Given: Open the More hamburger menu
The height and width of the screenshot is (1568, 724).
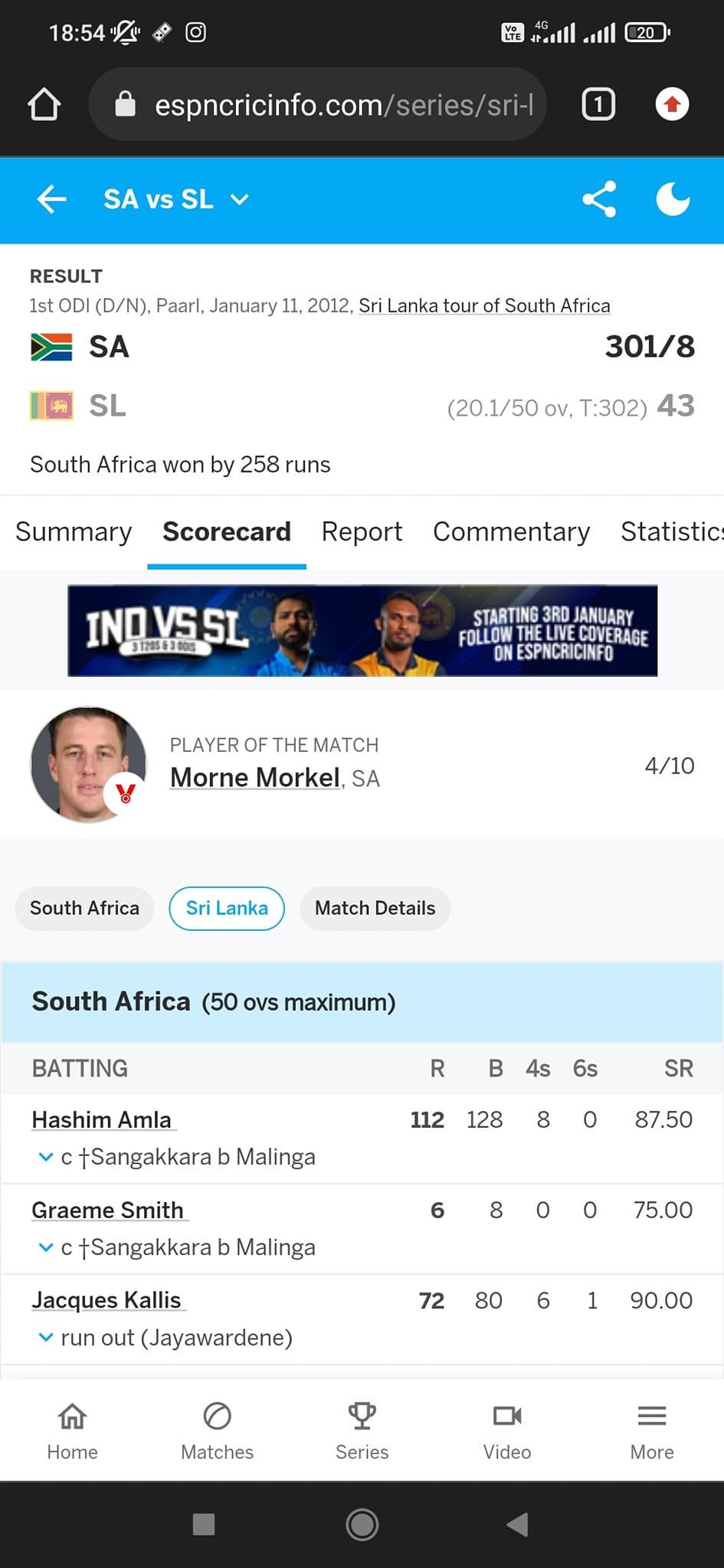Looking at the screenshot, I should [651, 1431].
